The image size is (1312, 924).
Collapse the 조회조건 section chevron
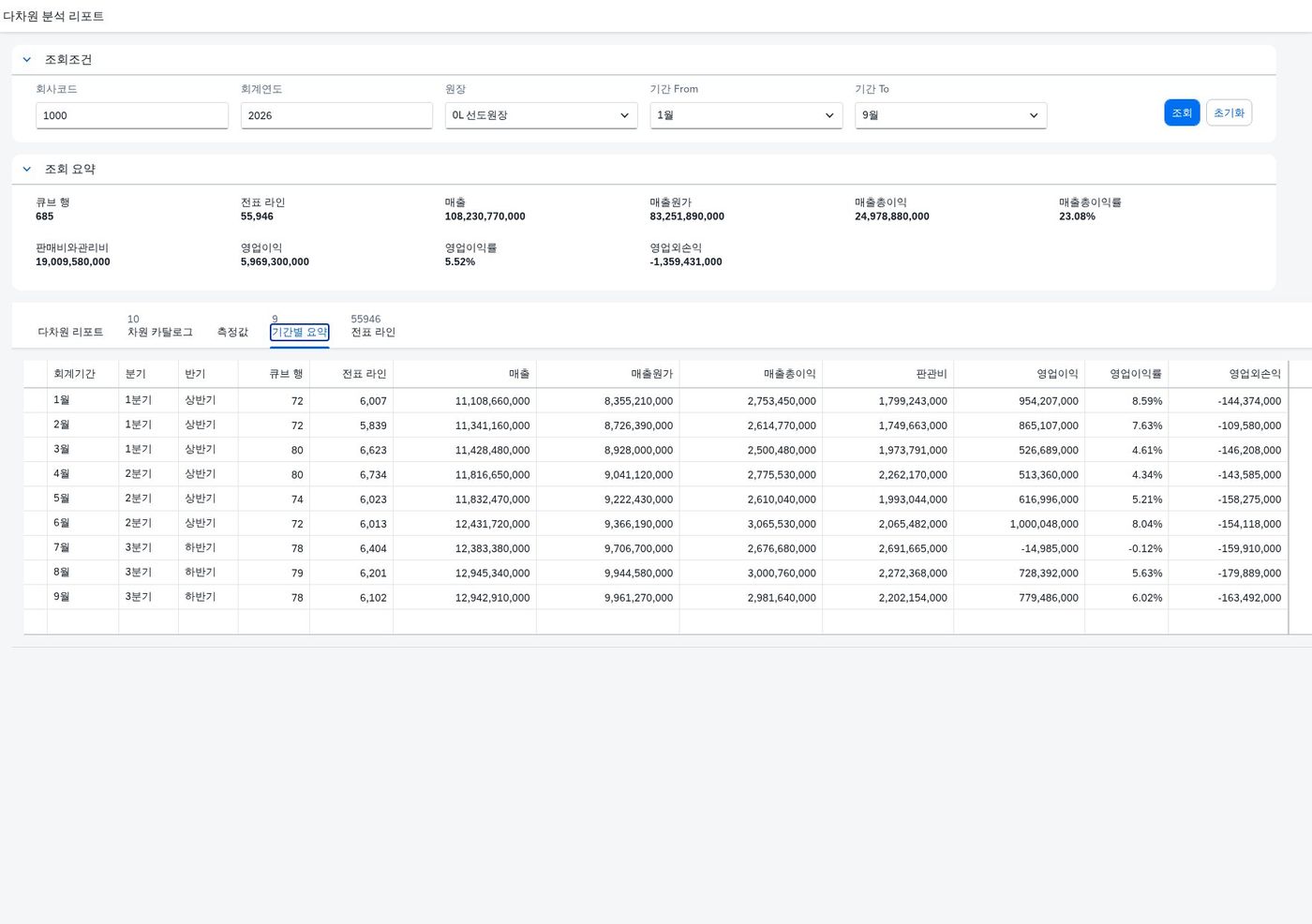tap(27, 59)
